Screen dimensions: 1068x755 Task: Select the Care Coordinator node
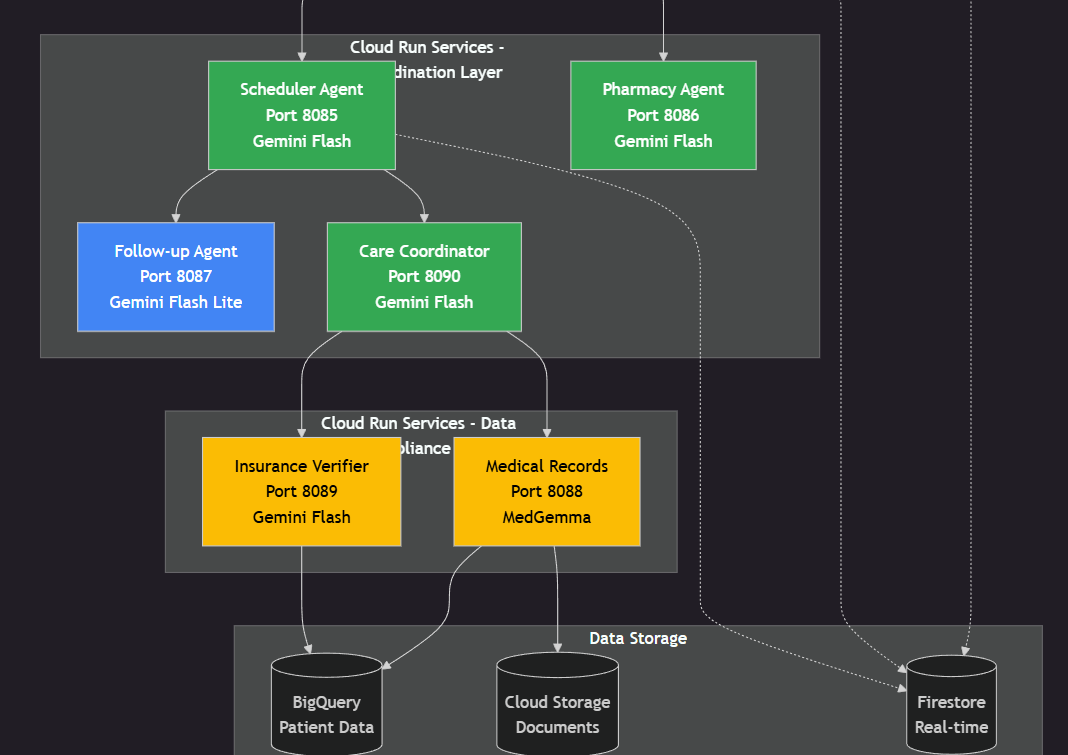click(x=424, y=277)
